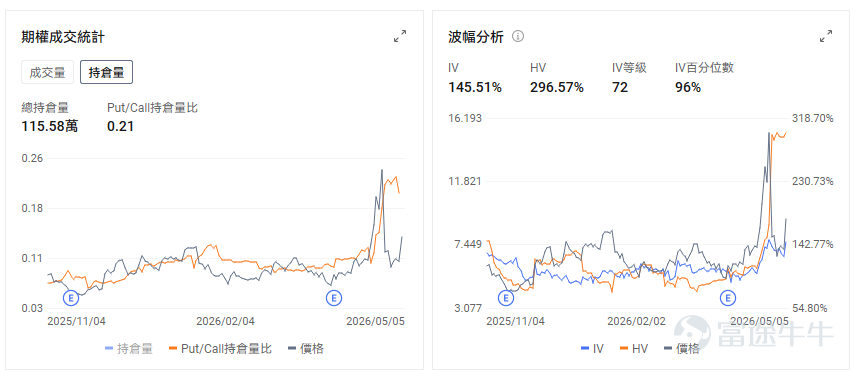Open the info icon next to 波幅分析
The image size is (854, 370).
(x=518, y=37)
